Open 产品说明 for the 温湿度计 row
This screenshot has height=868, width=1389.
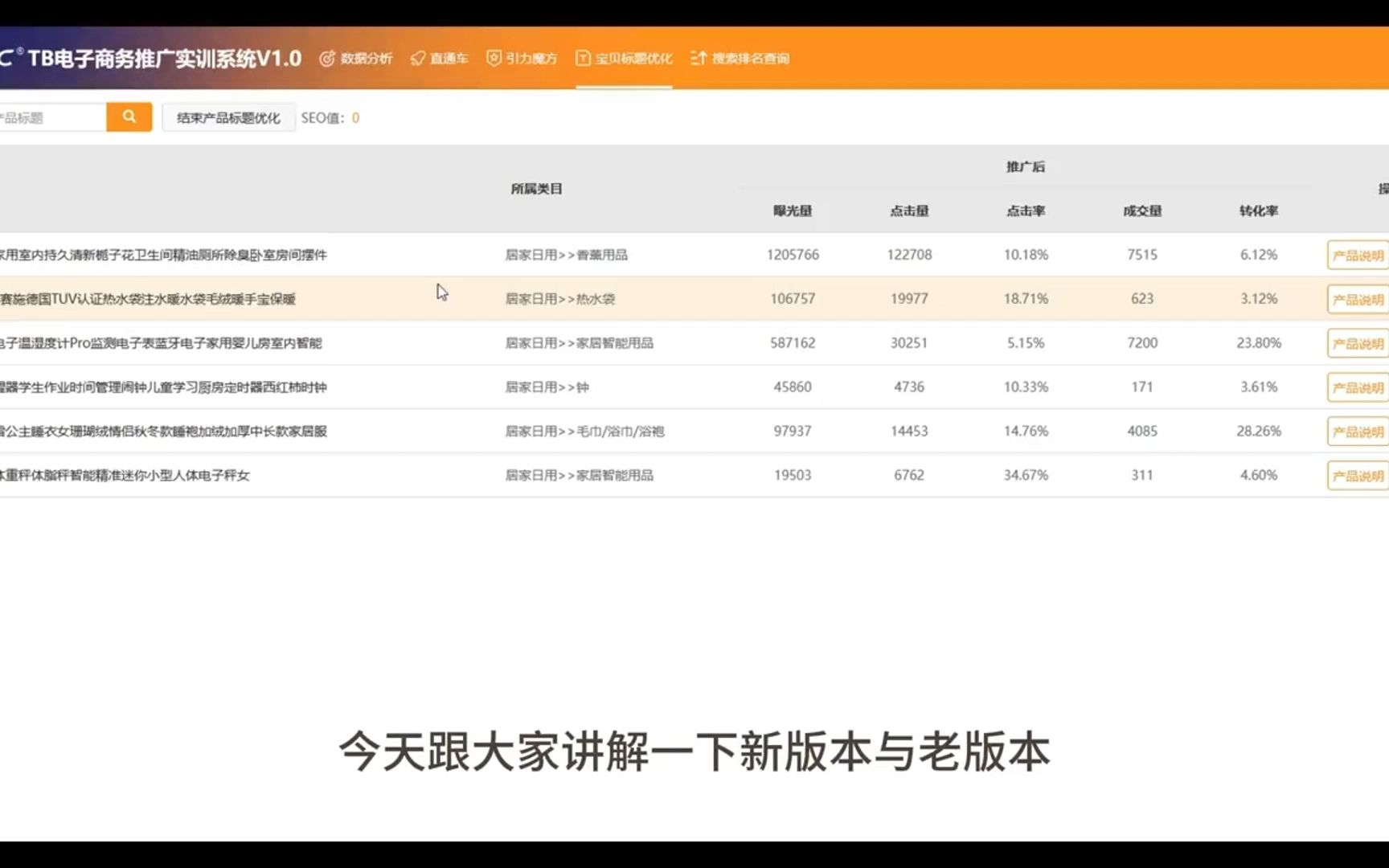(x=1358, y=343)
